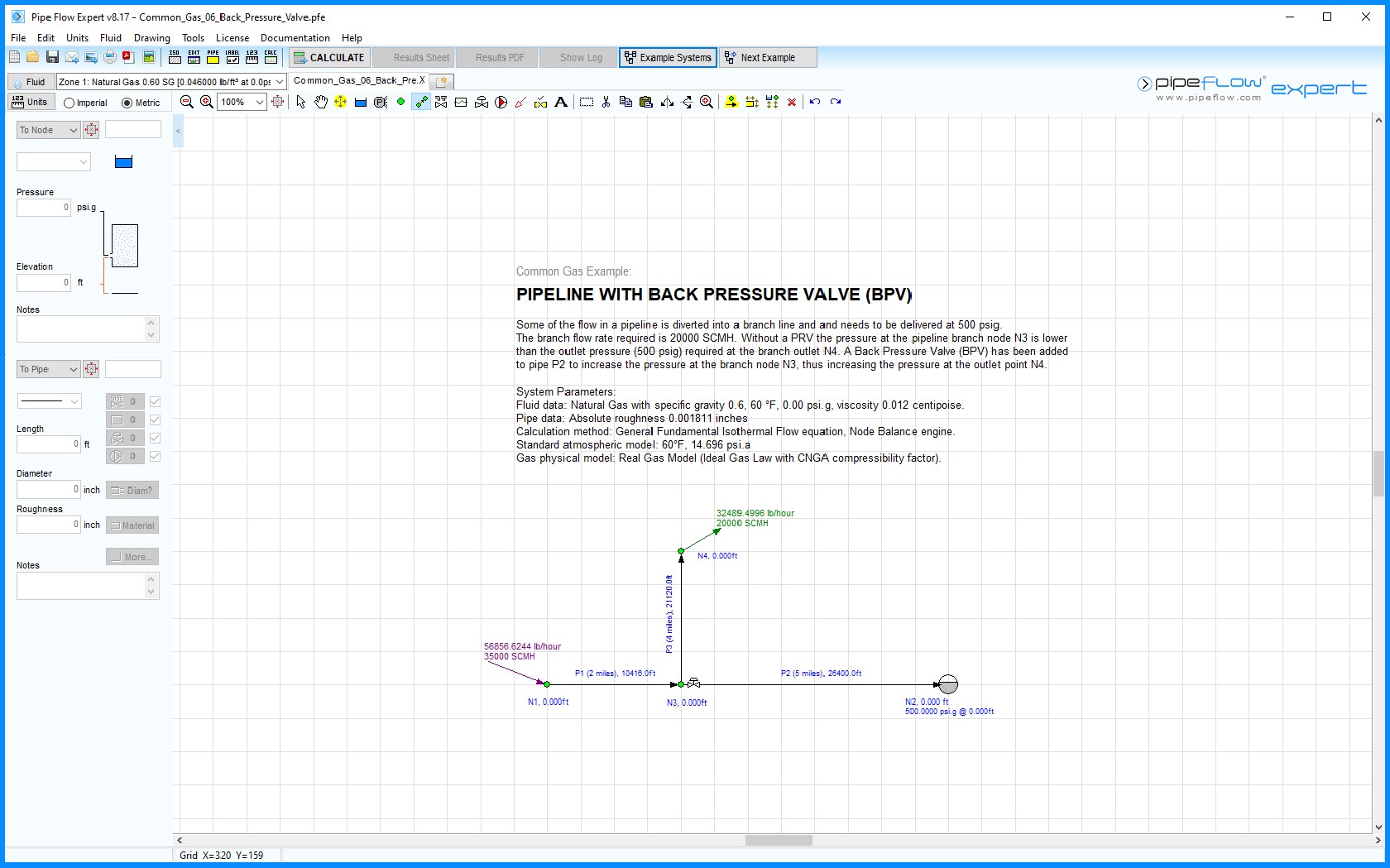This screenshot has height=868, width=1390.
Task: Click the back pressure valve symbol on P2
Action: pyautogui.click(x=693, y=683)
